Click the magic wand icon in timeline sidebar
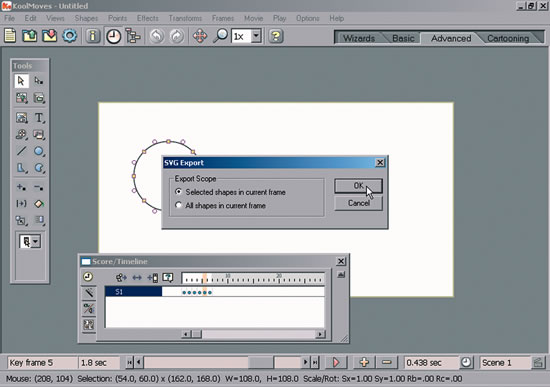This screenshot has width=550, height=387. coord(89,293)
